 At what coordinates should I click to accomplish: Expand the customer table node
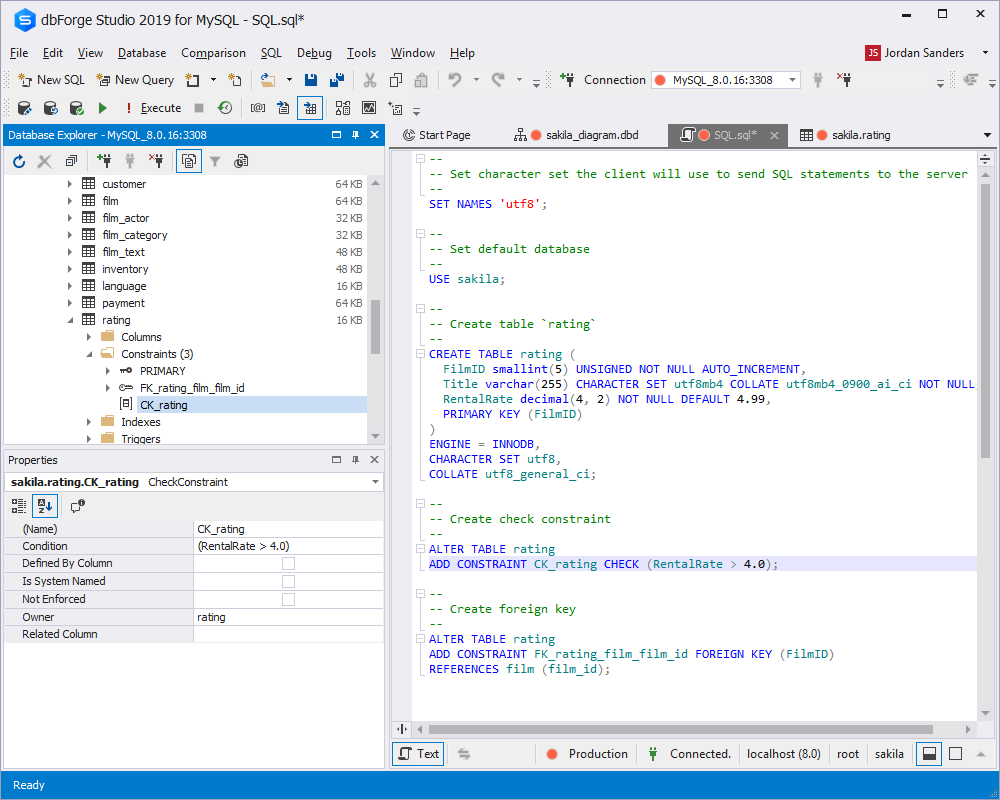coord(69,183)
